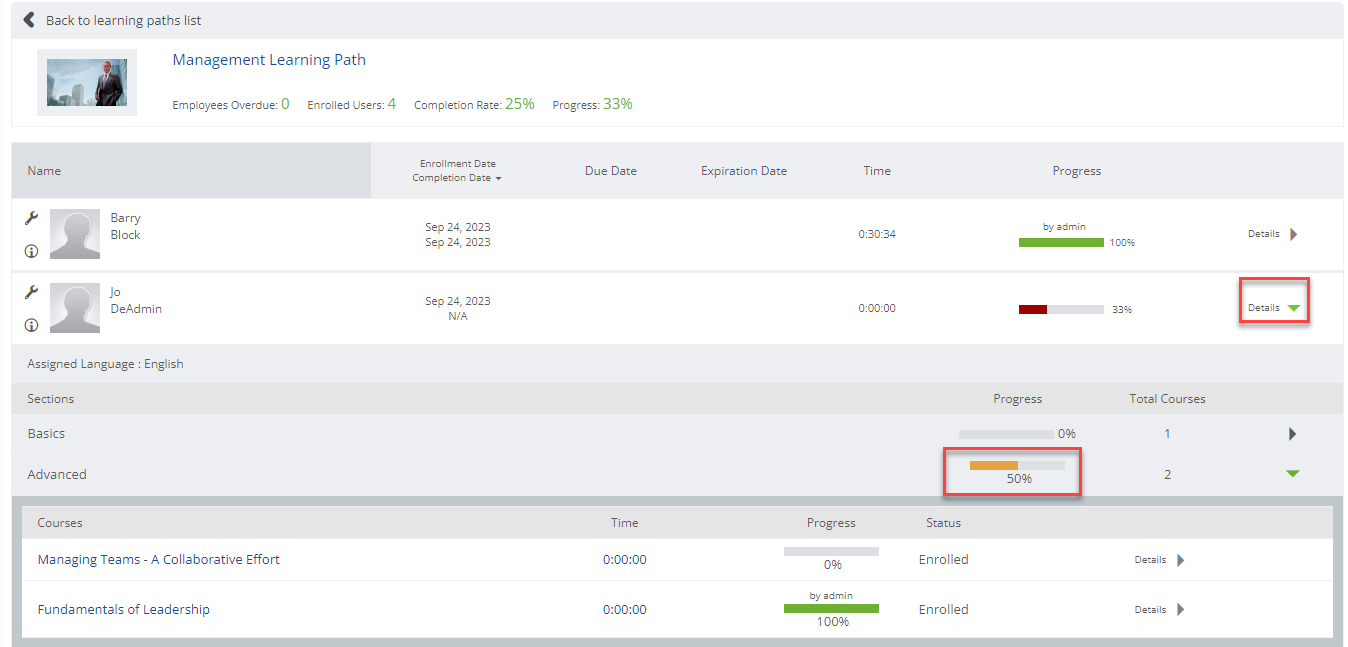Click the wrench icon beside Jo DeAdmin

[x=30, y=290]
